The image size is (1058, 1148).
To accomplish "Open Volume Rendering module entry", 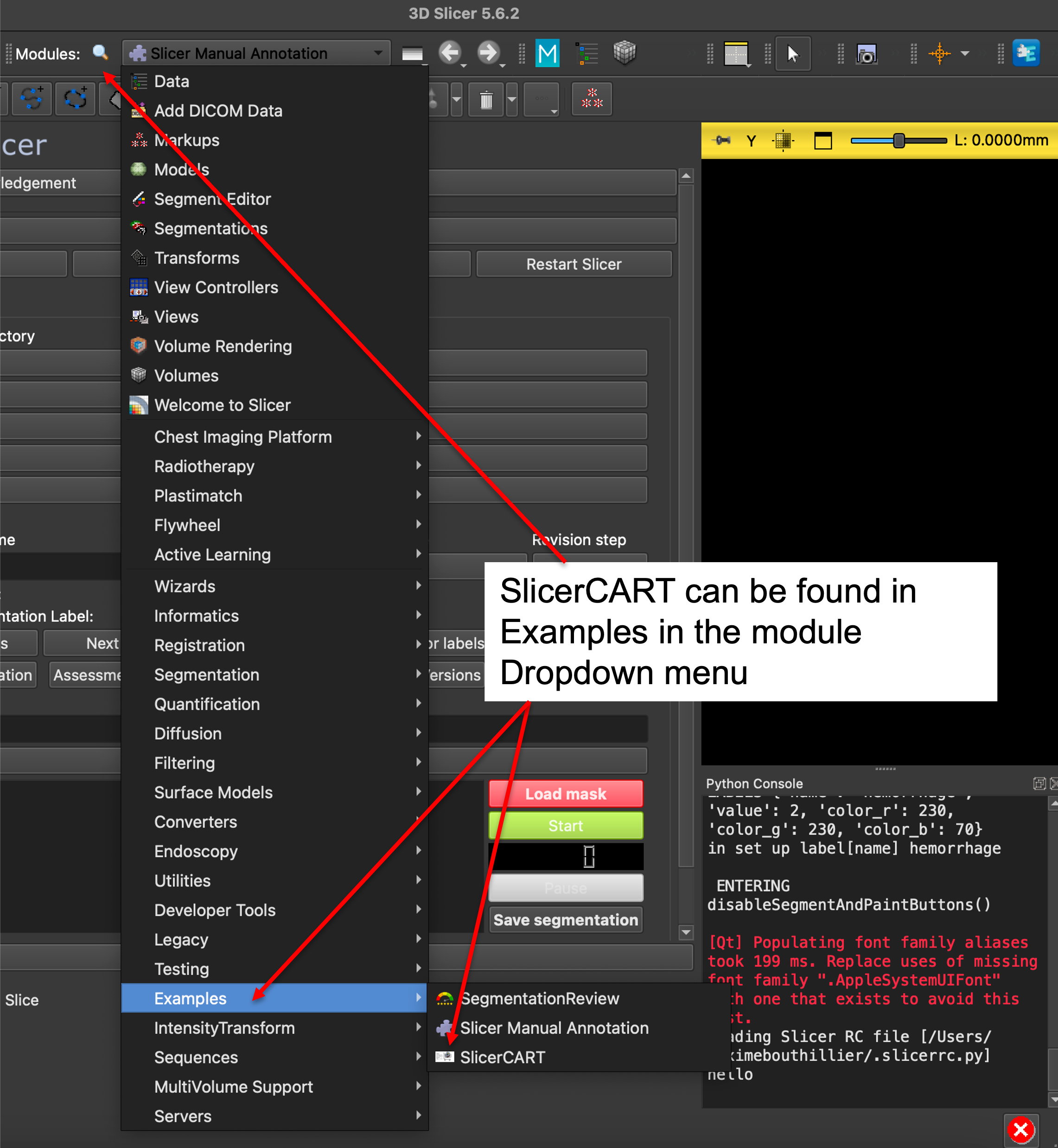I will (x=275, y=346).
